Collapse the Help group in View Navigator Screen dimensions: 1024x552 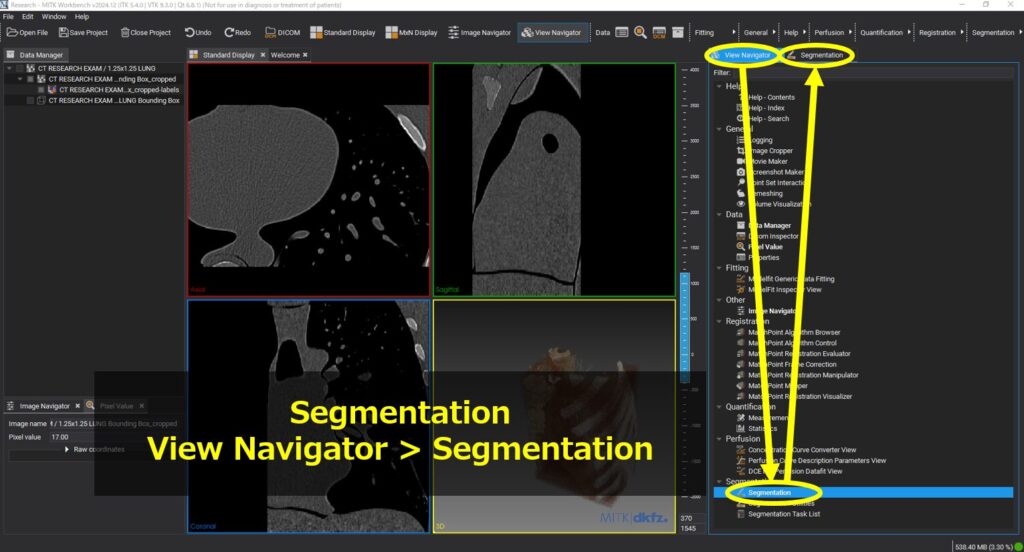point(720,86)
